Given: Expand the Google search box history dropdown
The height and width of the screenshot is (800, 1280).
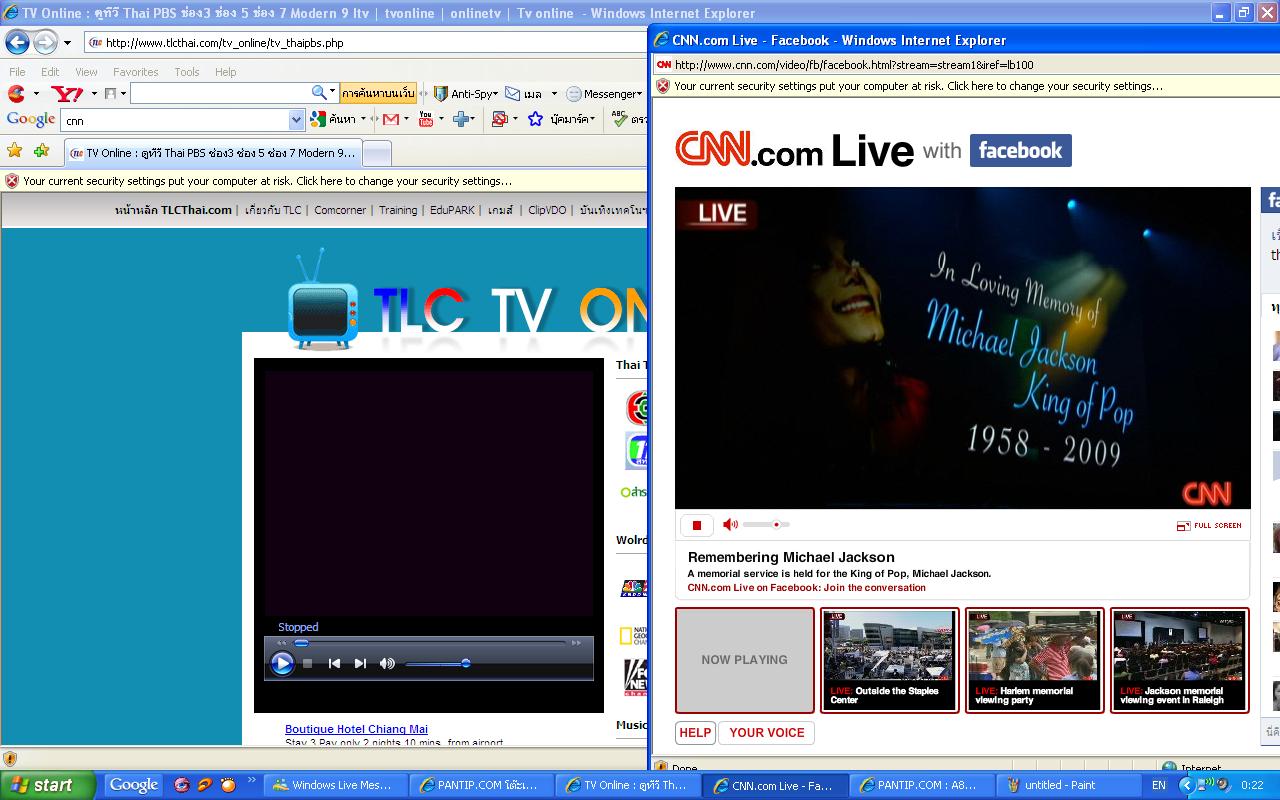Looking at the screenshot, I should 296,120.
